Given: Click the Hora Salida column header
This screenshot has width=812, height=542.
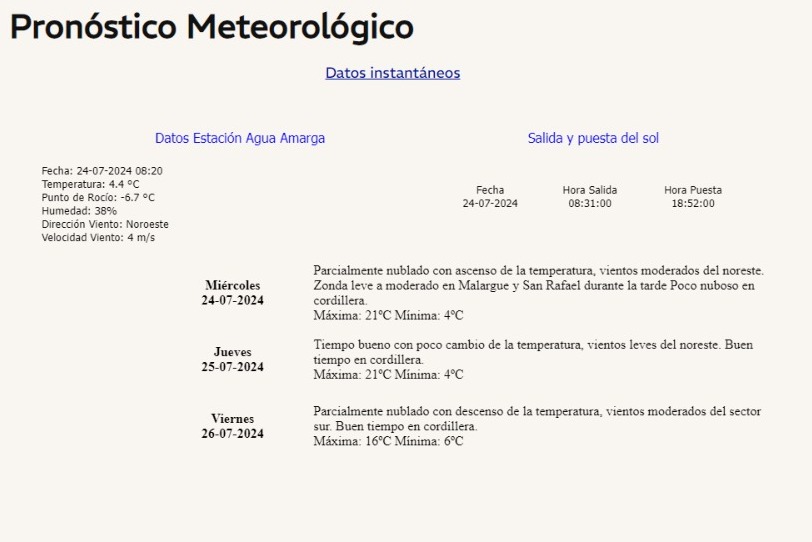Looking at the screenshot, I should point(589,190).
